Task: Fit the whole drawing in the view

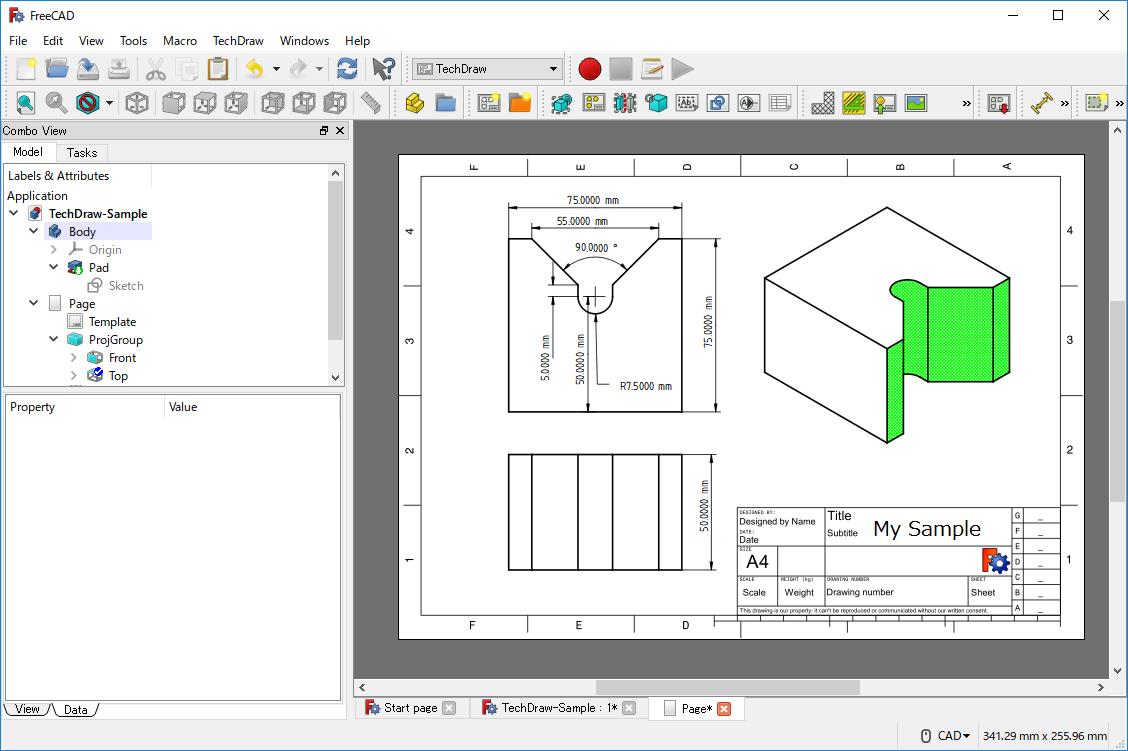Action: (25, 102)
